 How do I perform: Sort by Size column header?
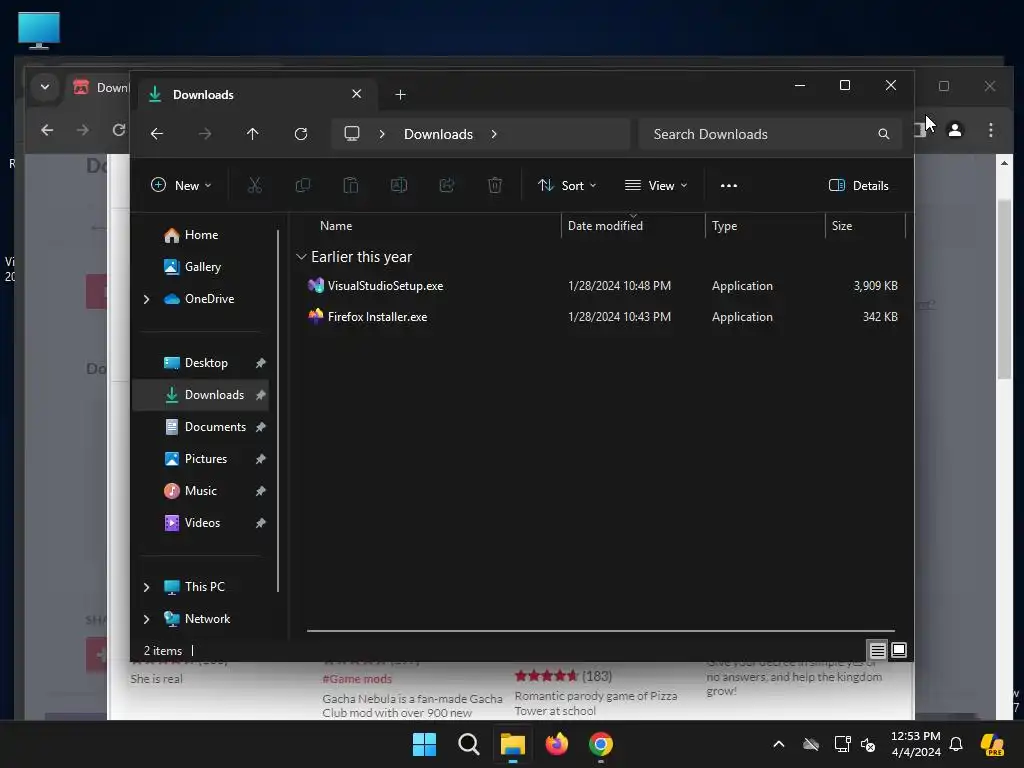[x=842, y=226]
